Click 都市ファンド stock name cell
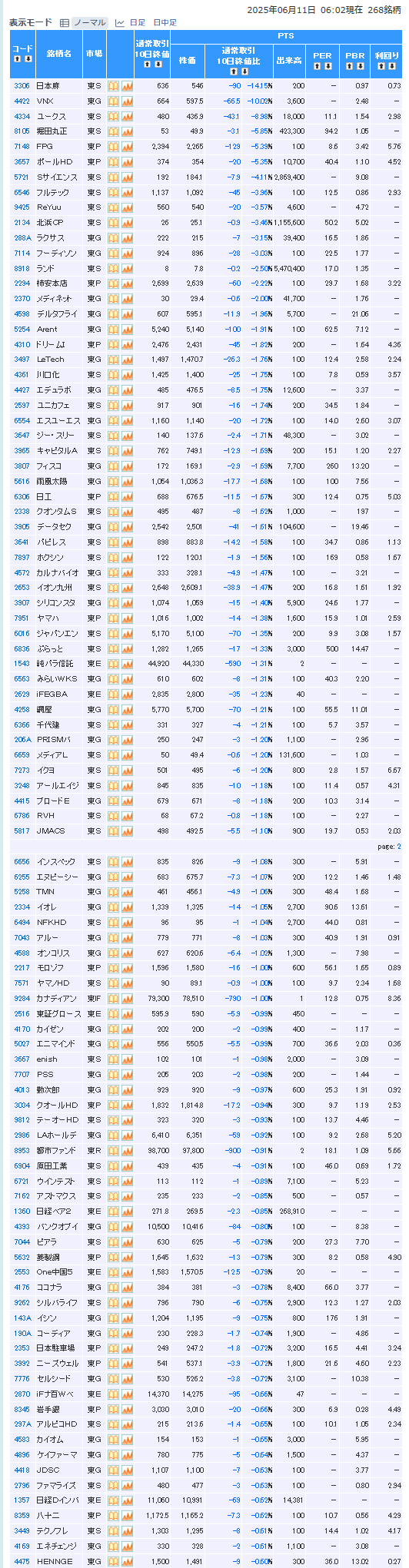409x1568 pixels. 58,1151
